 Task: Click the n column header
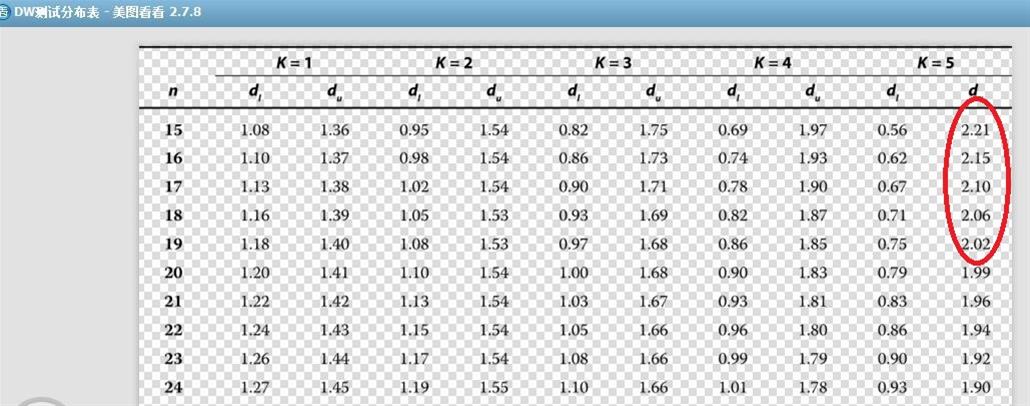tap(173, 92)
